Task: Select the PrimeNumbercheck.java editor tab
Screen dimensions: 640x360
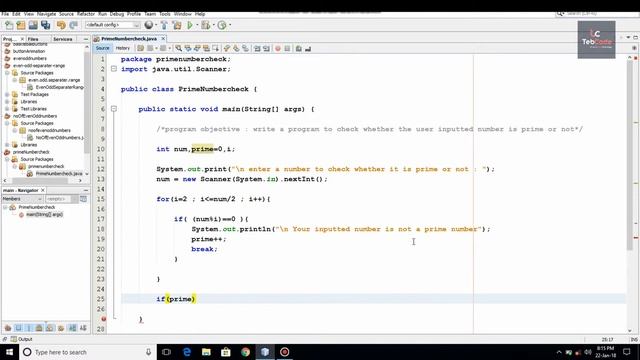Action: coord(129,38)
